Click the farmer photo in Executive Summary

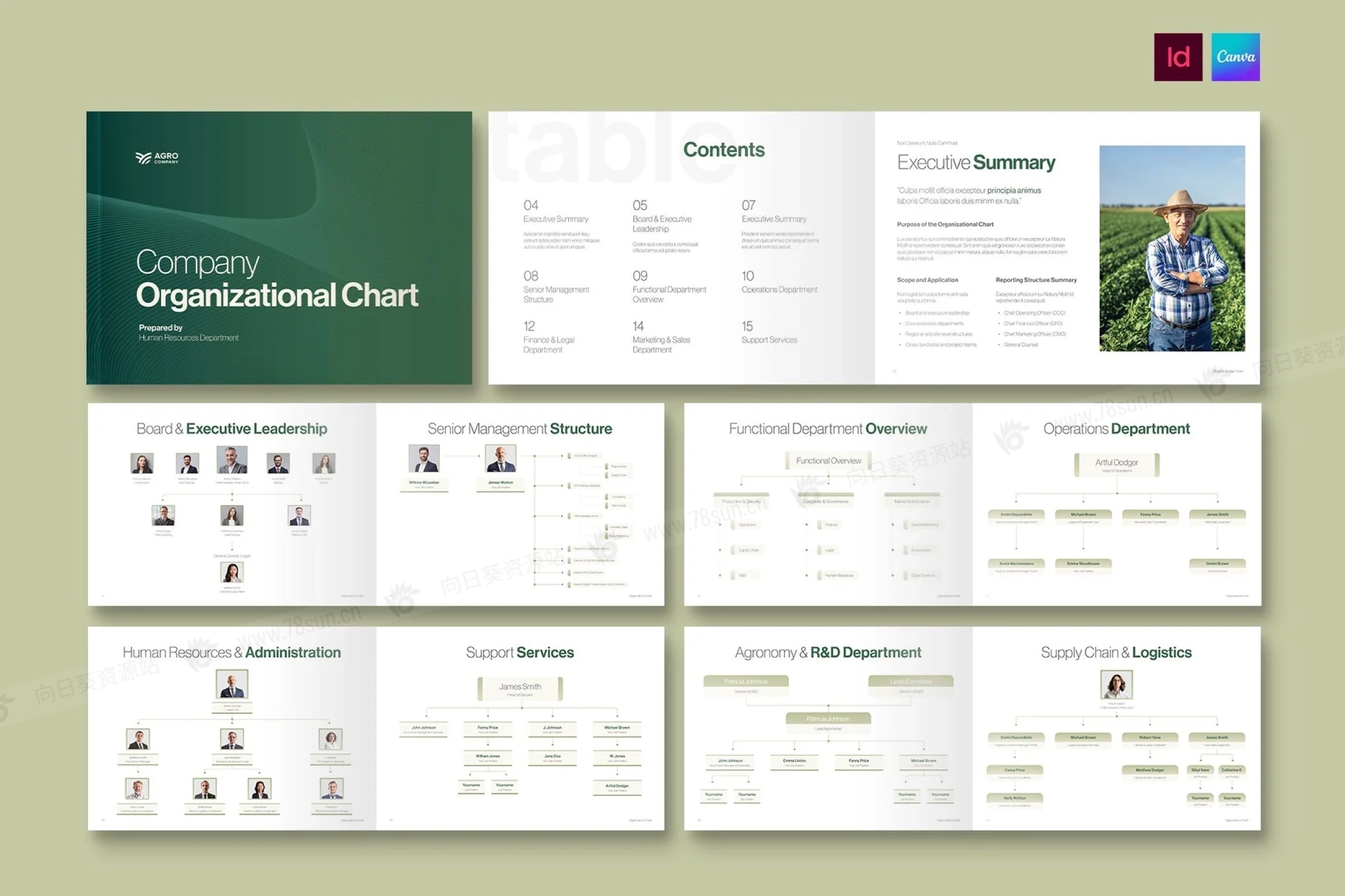tap(1171, 248)
